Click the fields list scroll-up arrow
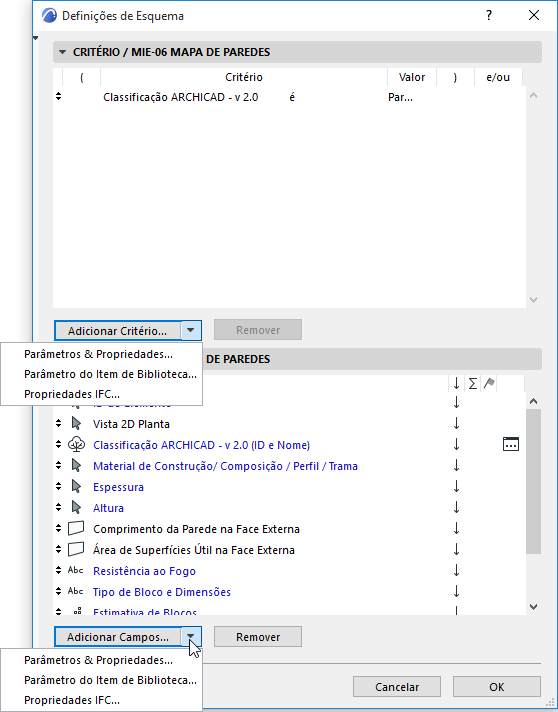 tap(533, 401)
